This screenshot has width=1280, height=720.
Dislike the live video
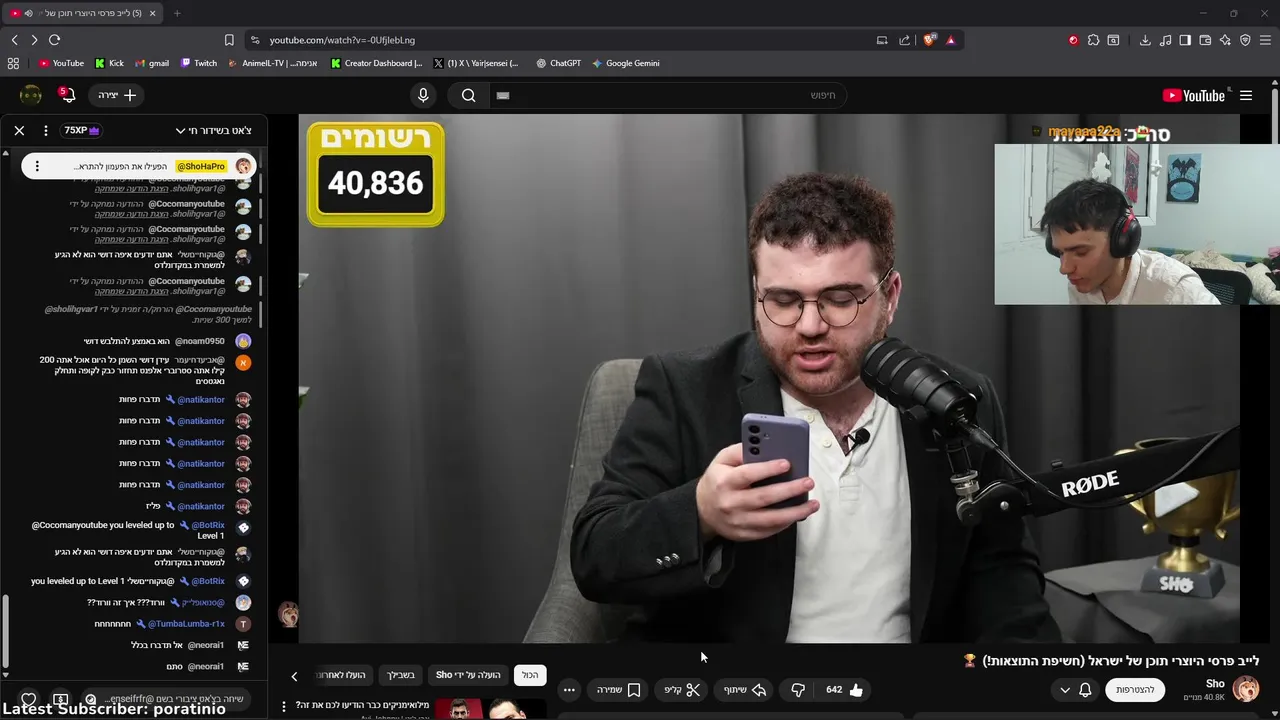click(798, 690)
